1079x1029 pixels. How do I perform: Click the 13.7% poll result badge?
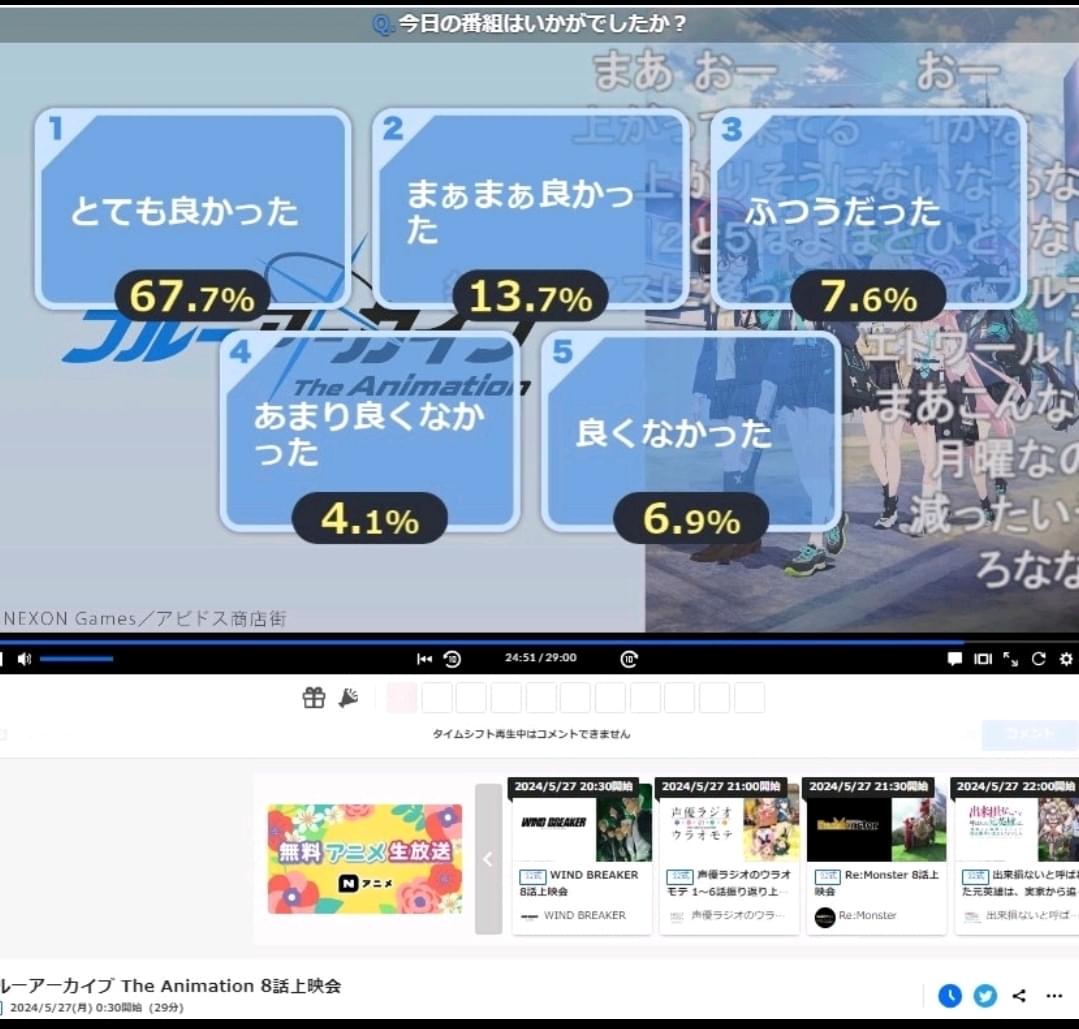pos(531,297)
